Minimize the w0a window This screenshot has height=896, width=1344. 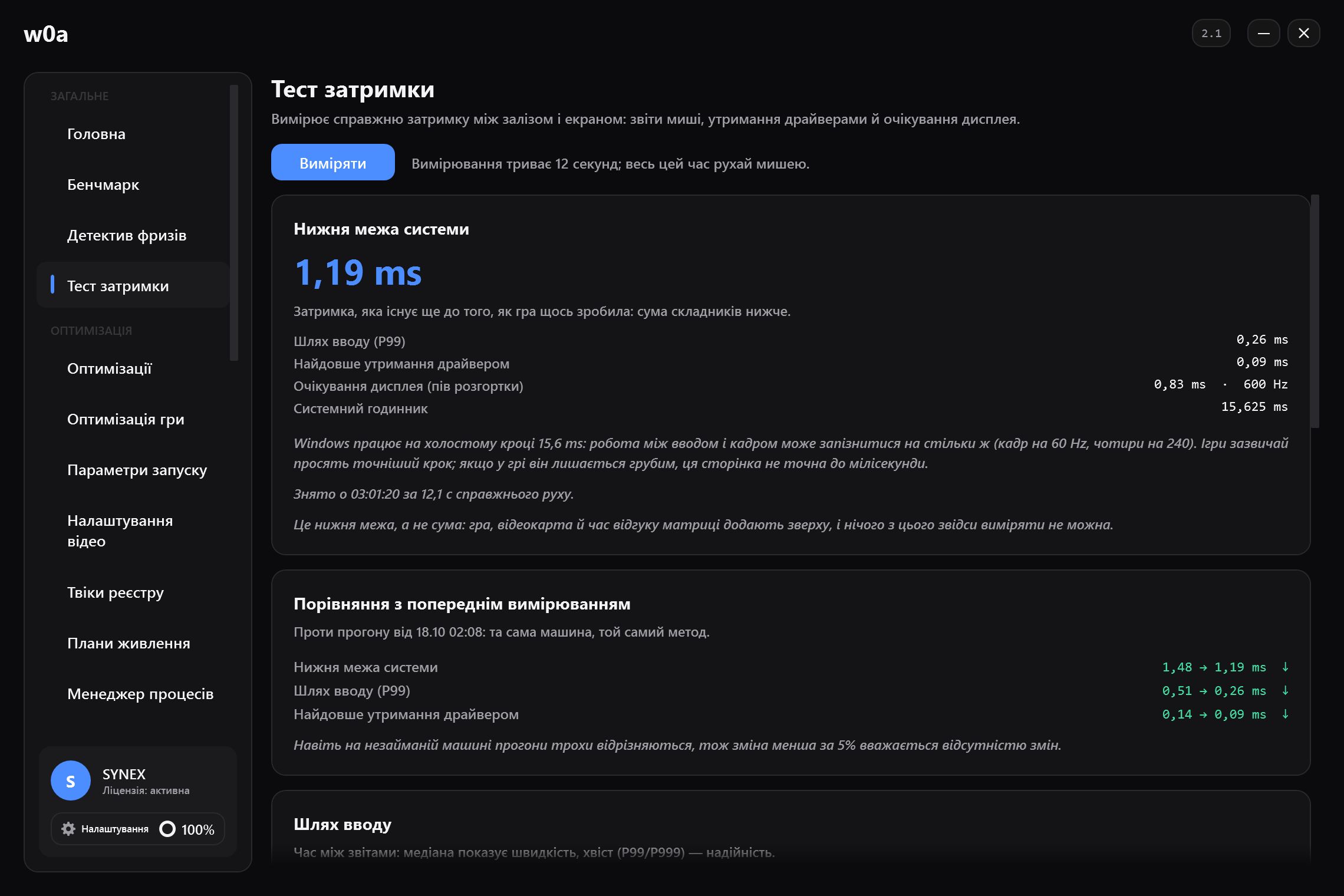click(x=1263, y=34)
